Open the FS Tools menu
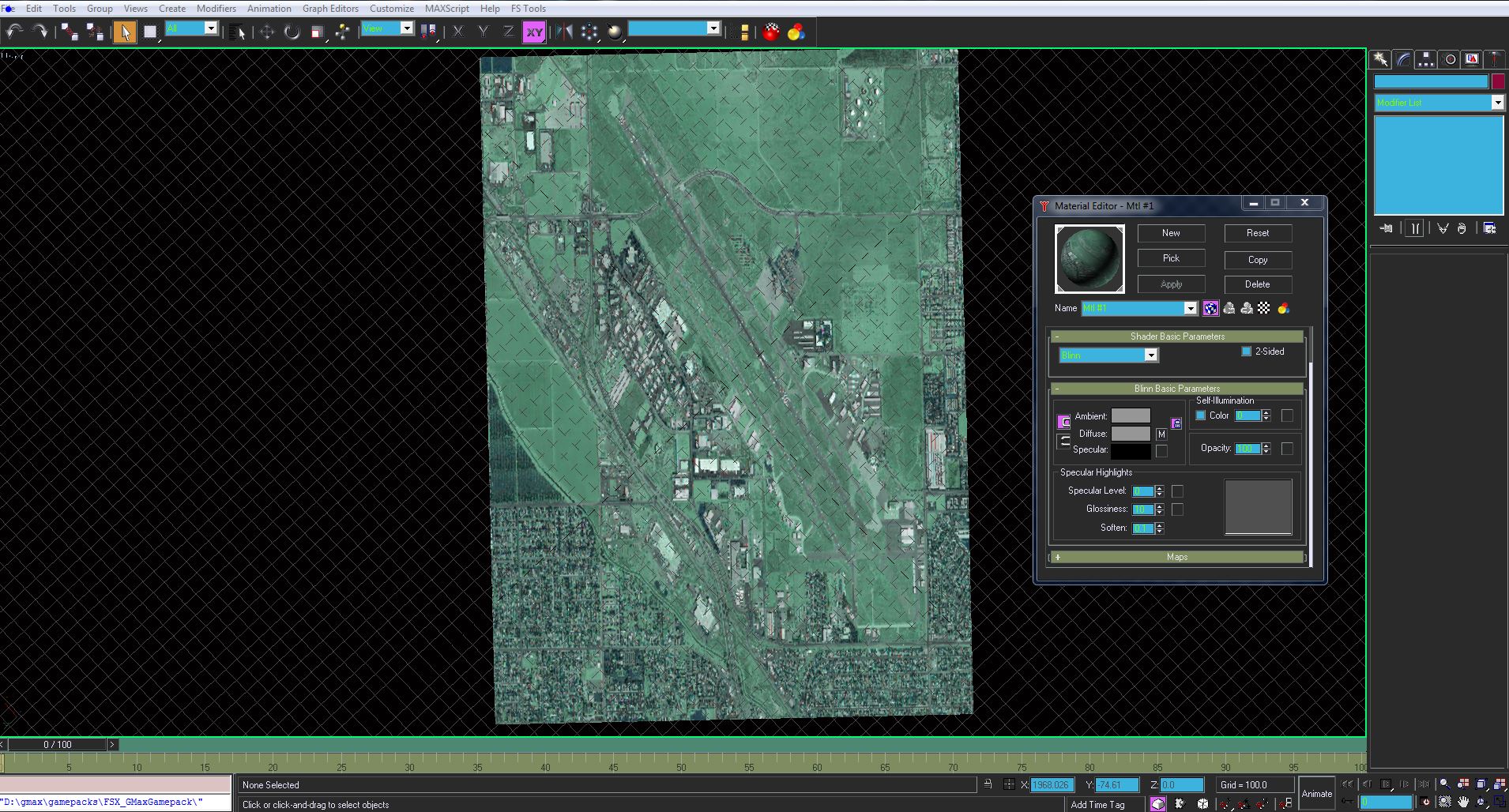 tap(528, 9)
